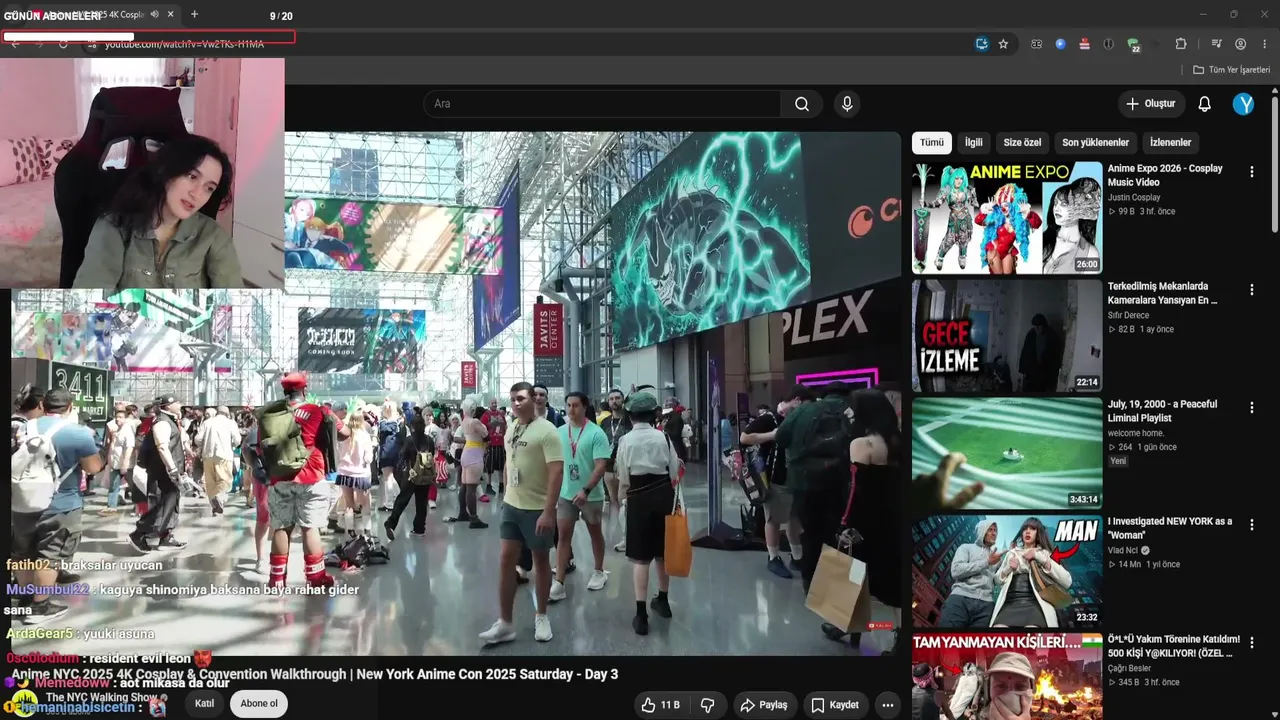
Task: Save the video with Kaydet
Action: click(x=834, y=705)
